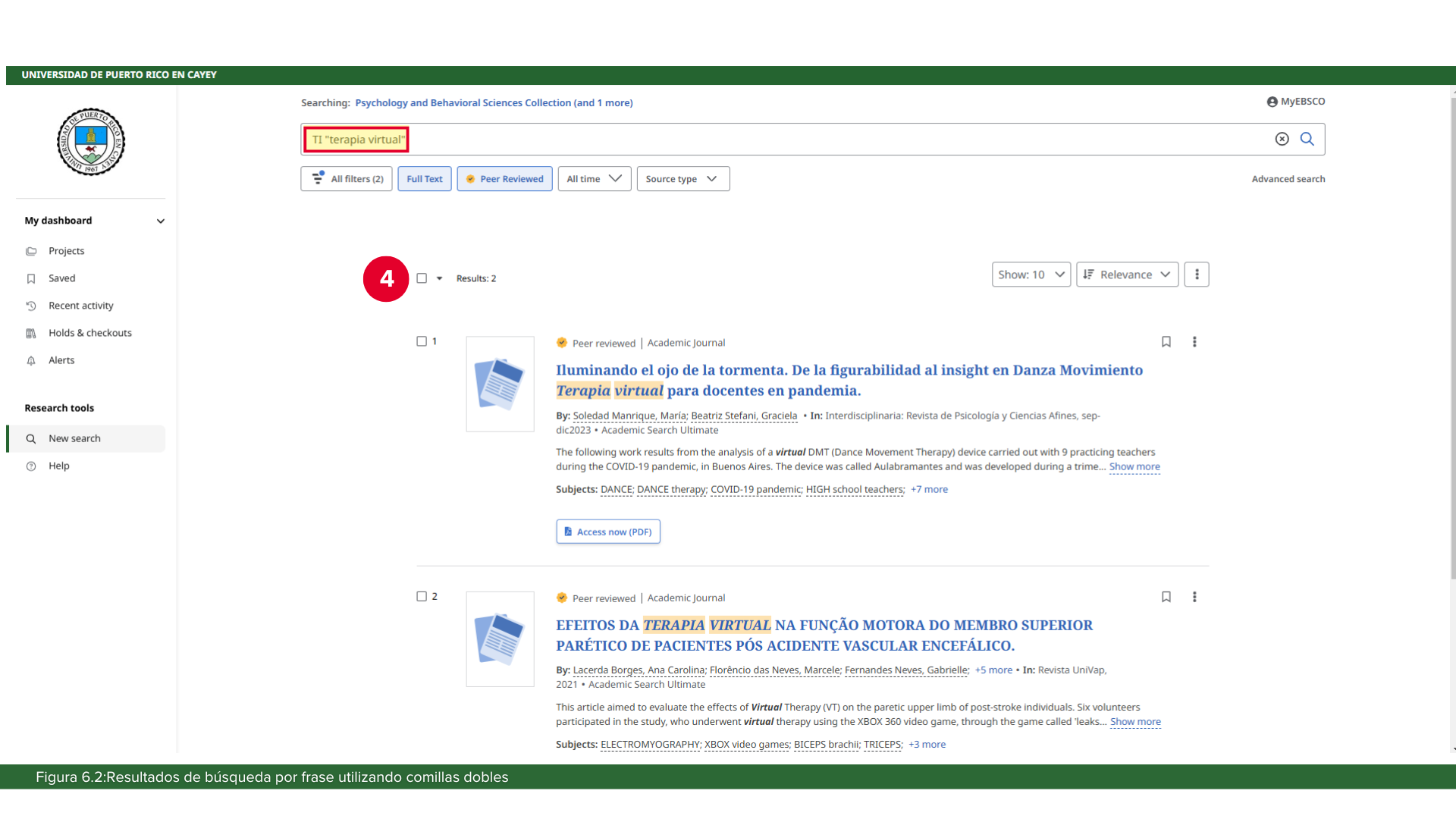1456x819 pixels.
Task: Open the Source type dropdown
Action: [x=682, y=179]
